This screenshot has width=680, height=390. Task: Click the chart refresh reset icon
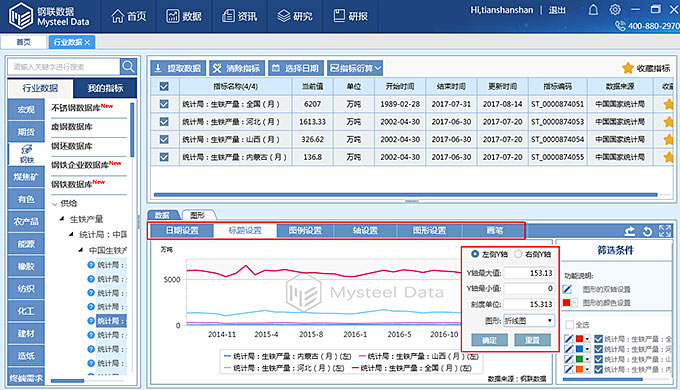pos(647,231)
